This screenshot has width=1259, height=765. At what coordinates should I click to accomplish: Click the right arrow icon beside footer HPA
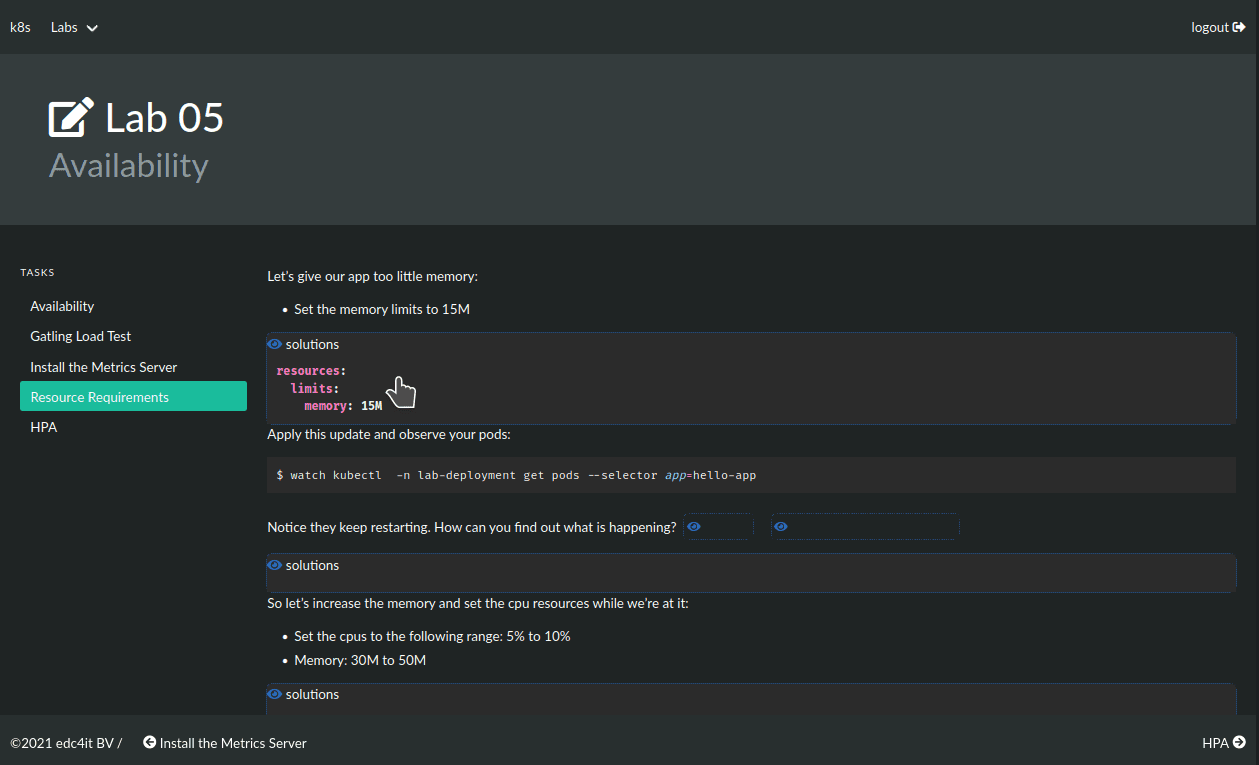pos(1239,743)
